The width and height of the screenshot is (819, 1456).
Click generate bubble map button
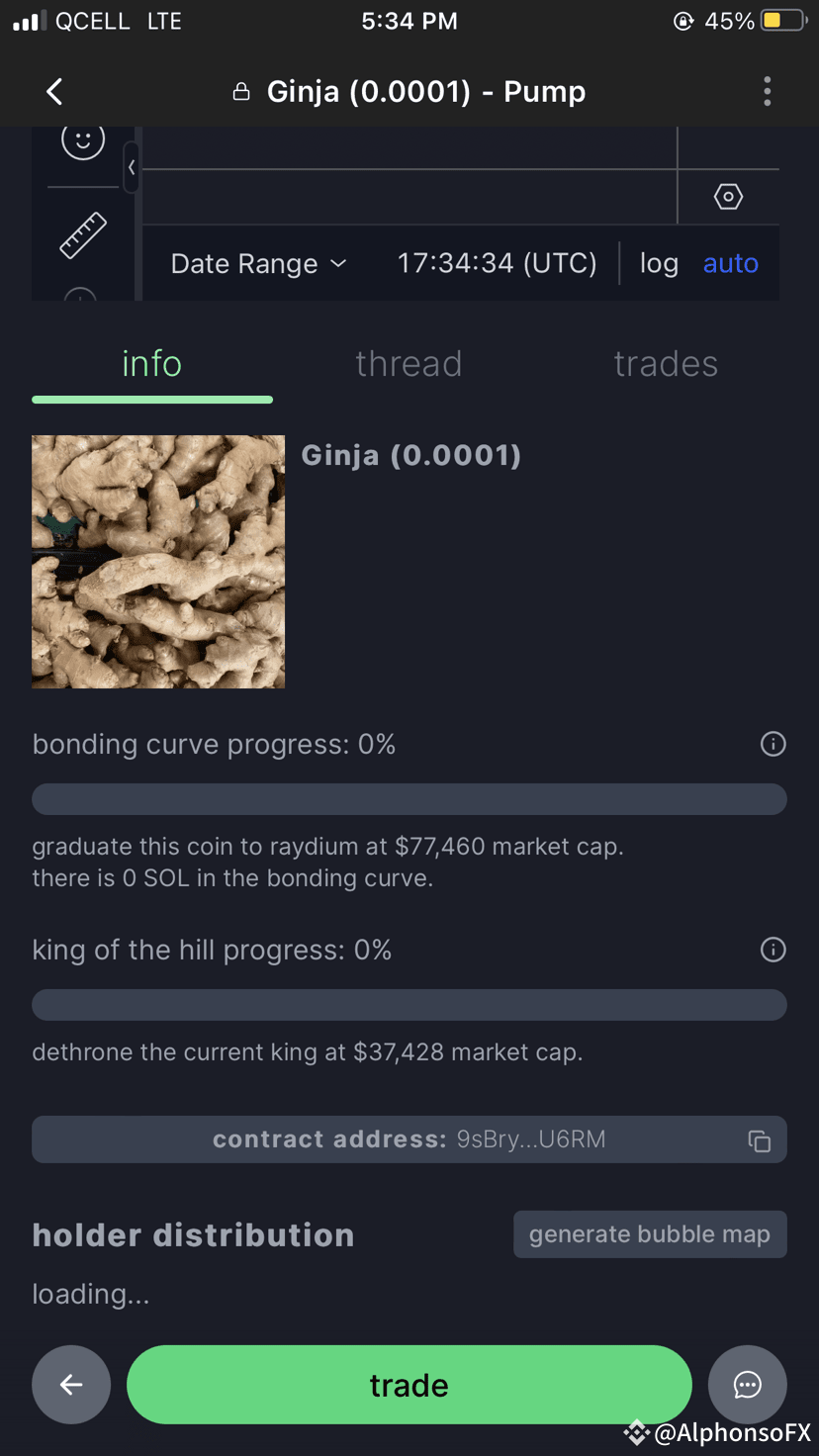pos(650,1234)
